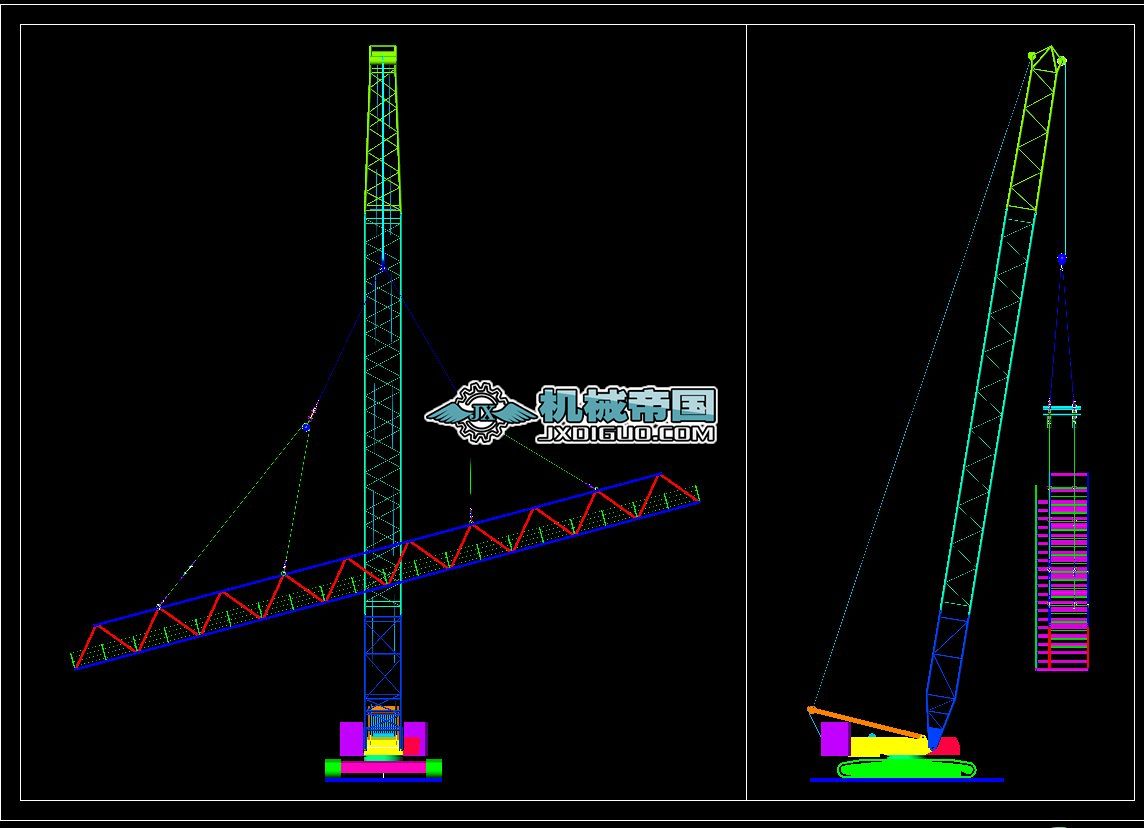This screenshot has width=1144, height=828.
Task: Select the magenta stacked load under spreader
Action: 1062,571
